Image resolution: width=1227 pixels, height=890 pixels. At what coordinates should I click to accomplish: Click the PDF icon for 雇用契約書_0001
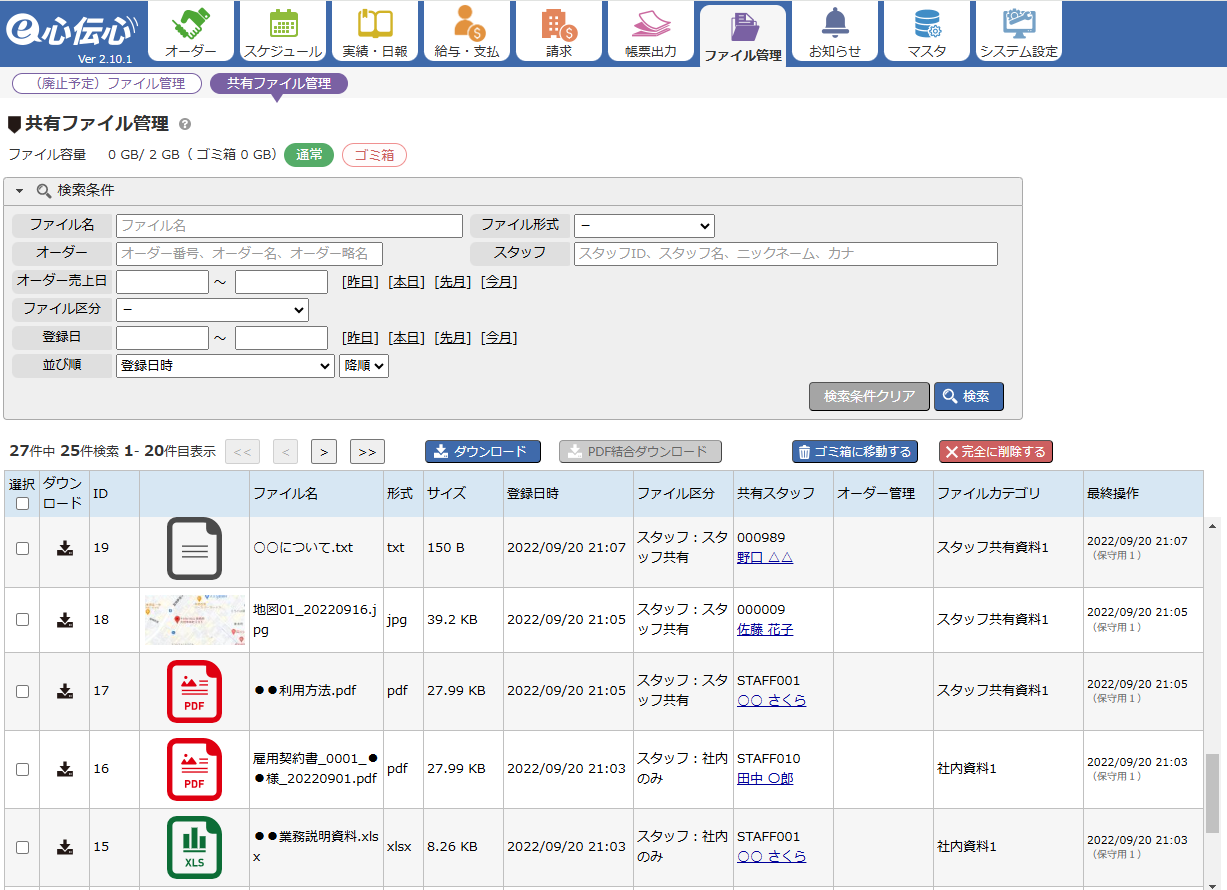pyautogui.click(x=194, y=769)
